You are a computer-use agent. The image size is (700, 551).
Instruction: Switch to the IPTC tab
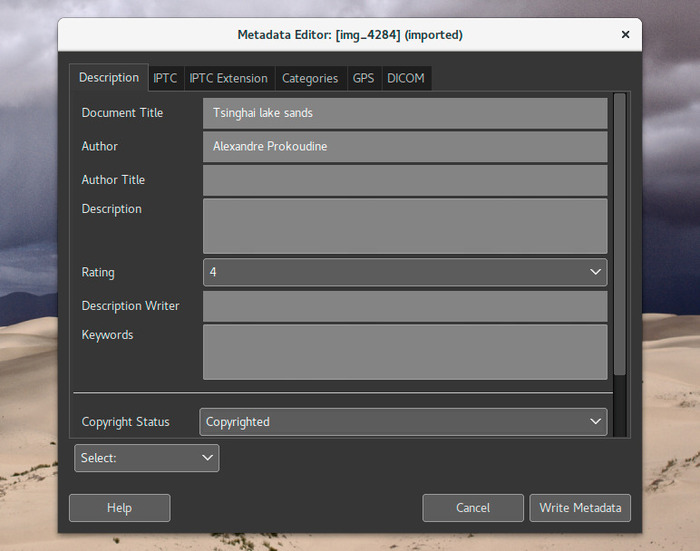point(165,79)
